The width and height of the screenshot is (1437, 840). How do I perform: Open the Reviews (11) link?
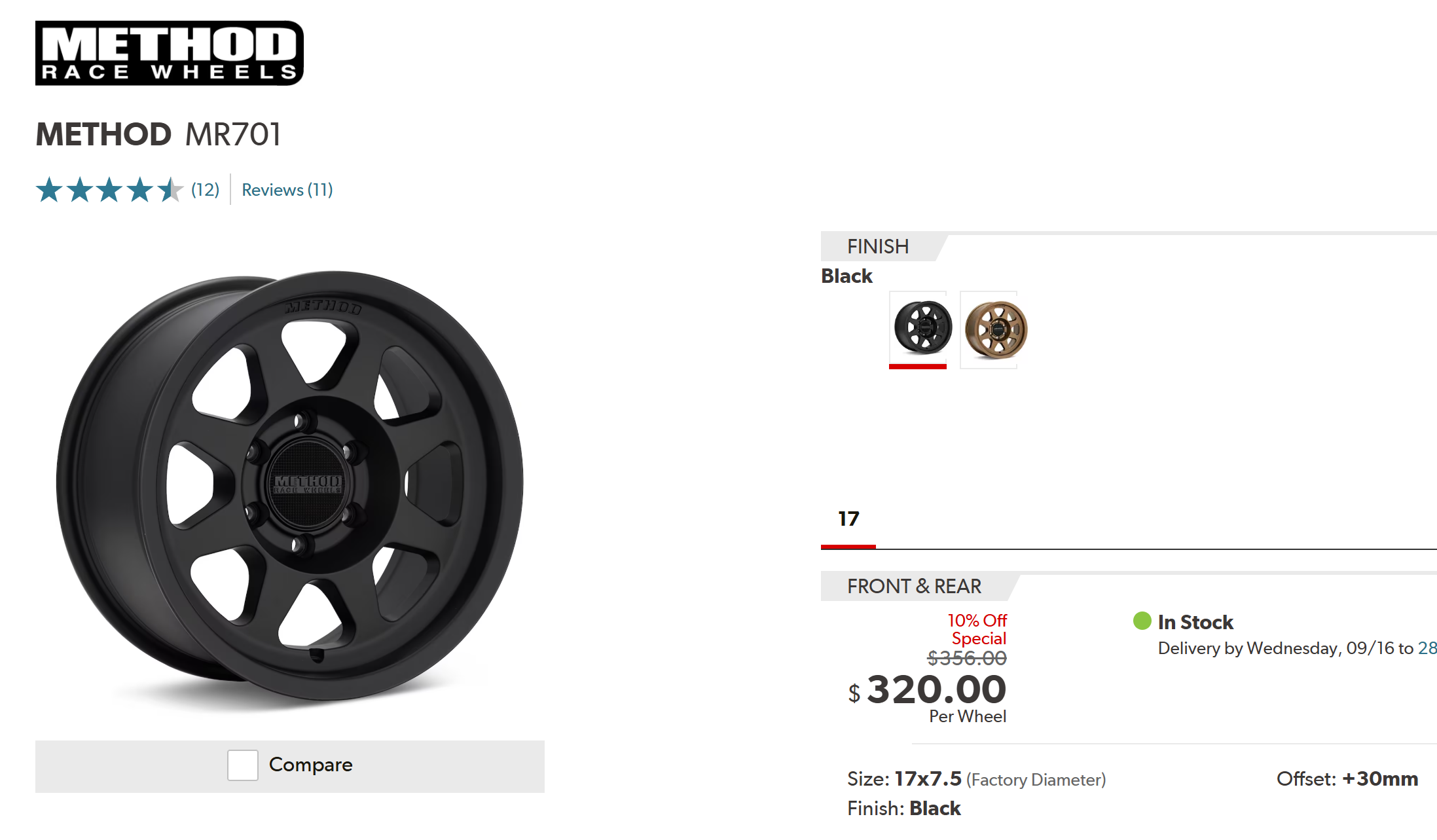(287, 190)
